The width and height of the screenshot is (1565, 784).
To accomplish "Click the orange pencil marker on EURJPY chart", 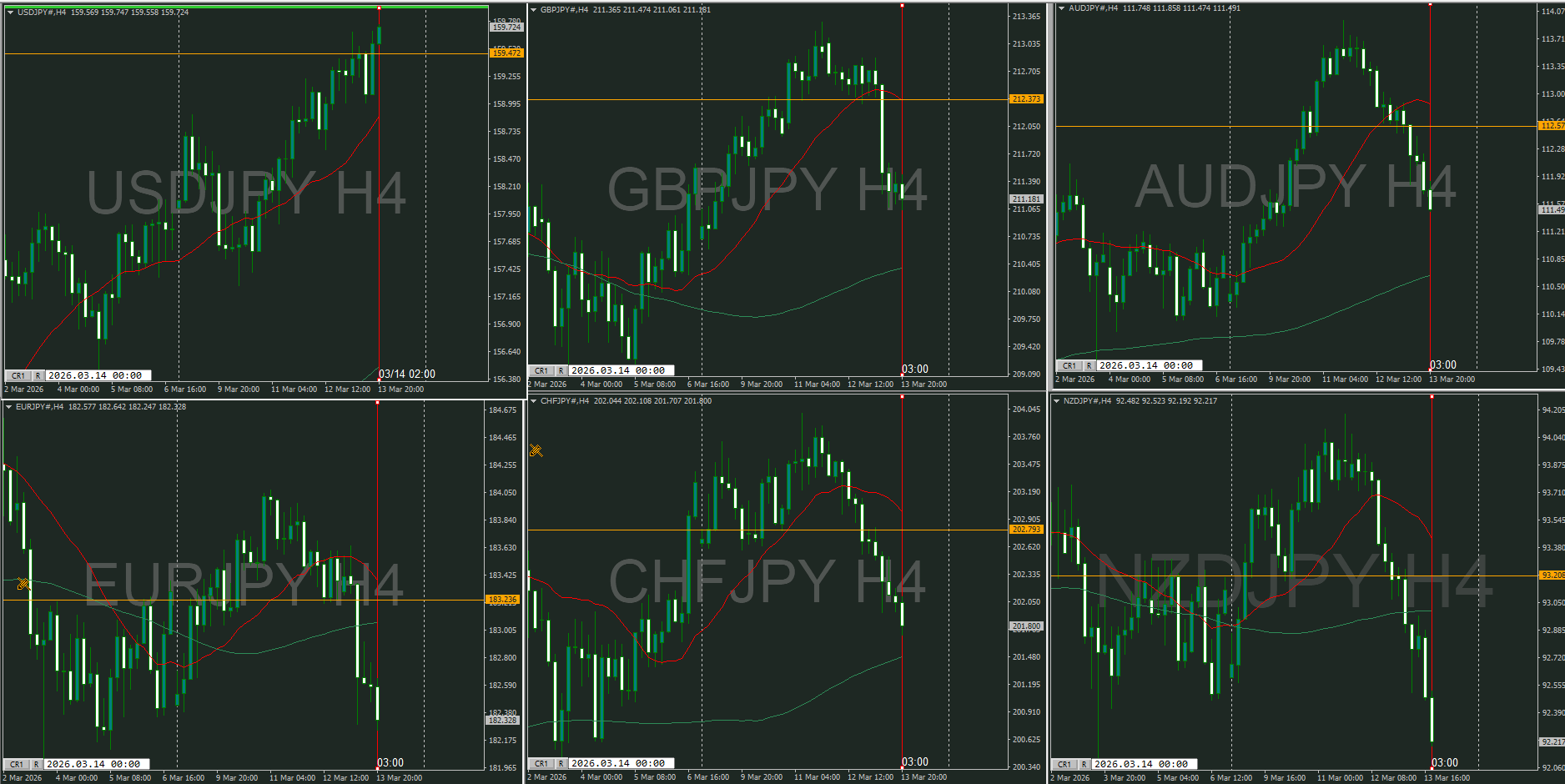I will pyautogui.click(x=23, y=584).
